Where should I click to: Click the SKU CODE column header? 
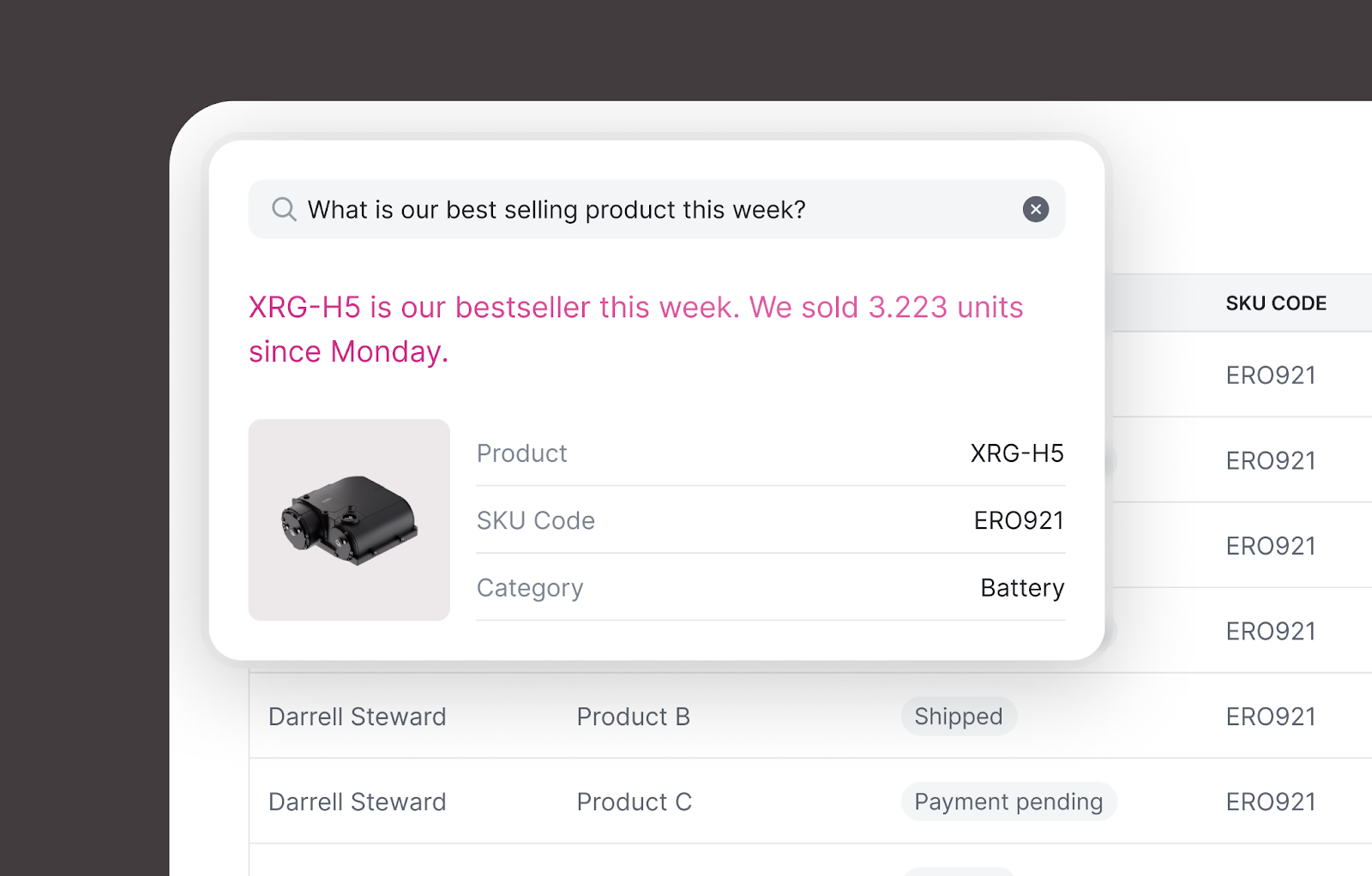click(1276, 303)
